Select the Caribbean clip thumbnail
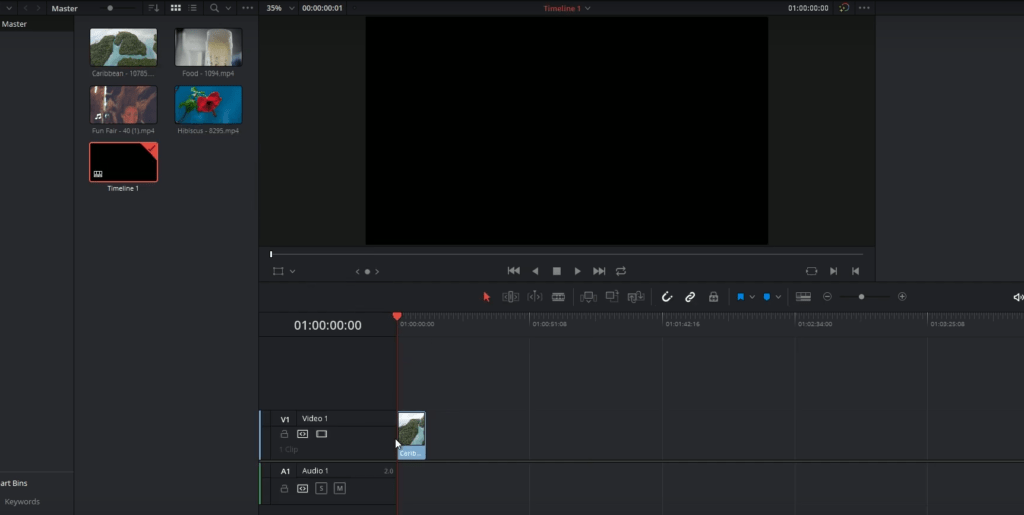 coord(123,47)
